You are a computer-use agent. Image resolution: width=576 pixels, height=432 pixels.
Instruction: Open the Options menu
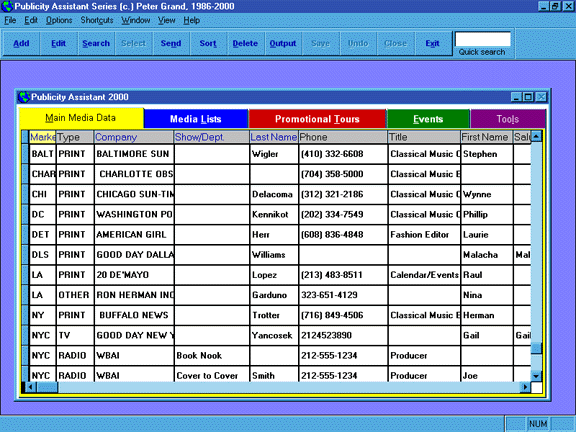(59, 20)
